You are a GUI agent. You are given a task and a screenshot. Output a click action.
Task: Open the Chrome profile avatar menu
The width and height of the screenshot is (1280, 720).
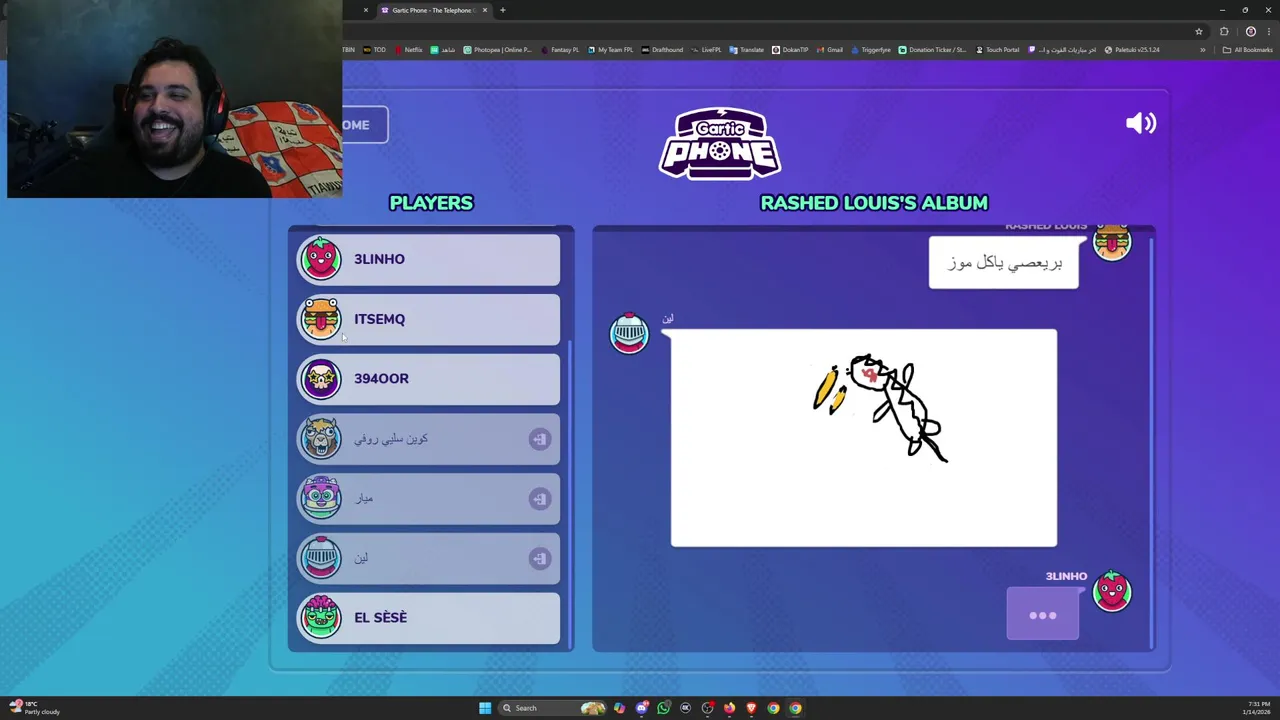click(x=1251, y=31)
